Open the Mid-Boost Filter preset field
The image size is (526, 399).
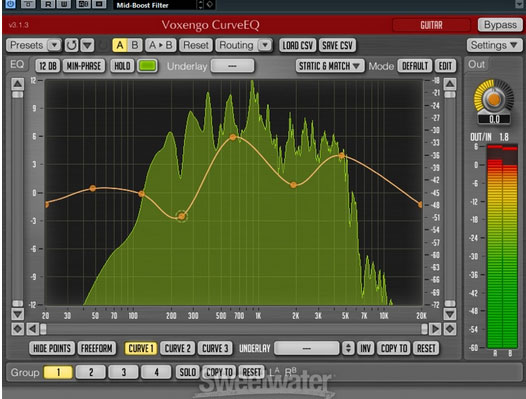[x=154, y=5]
